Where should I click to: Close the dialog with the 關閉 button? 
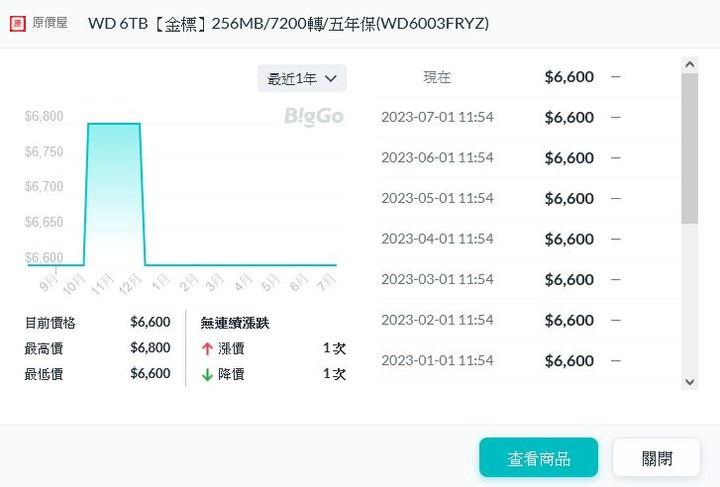point(656,458)
